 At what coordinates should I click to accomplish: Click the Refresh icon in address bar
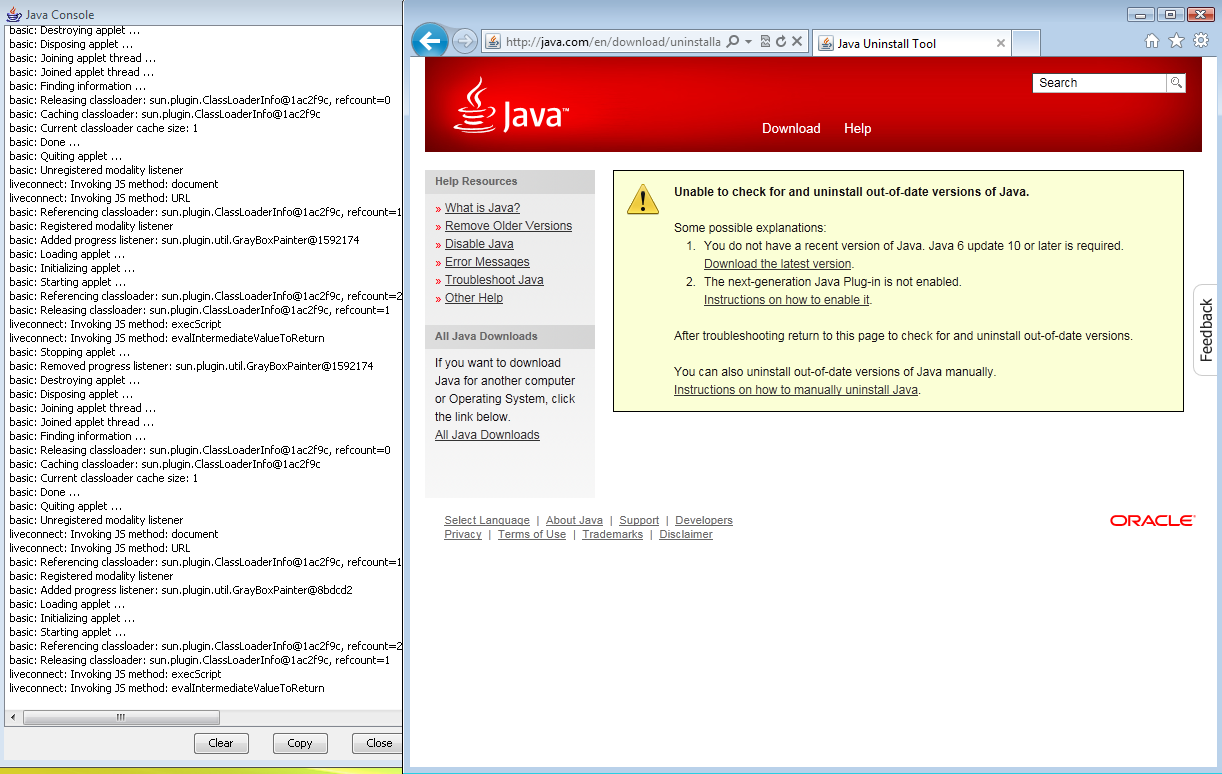pos(780,42)
